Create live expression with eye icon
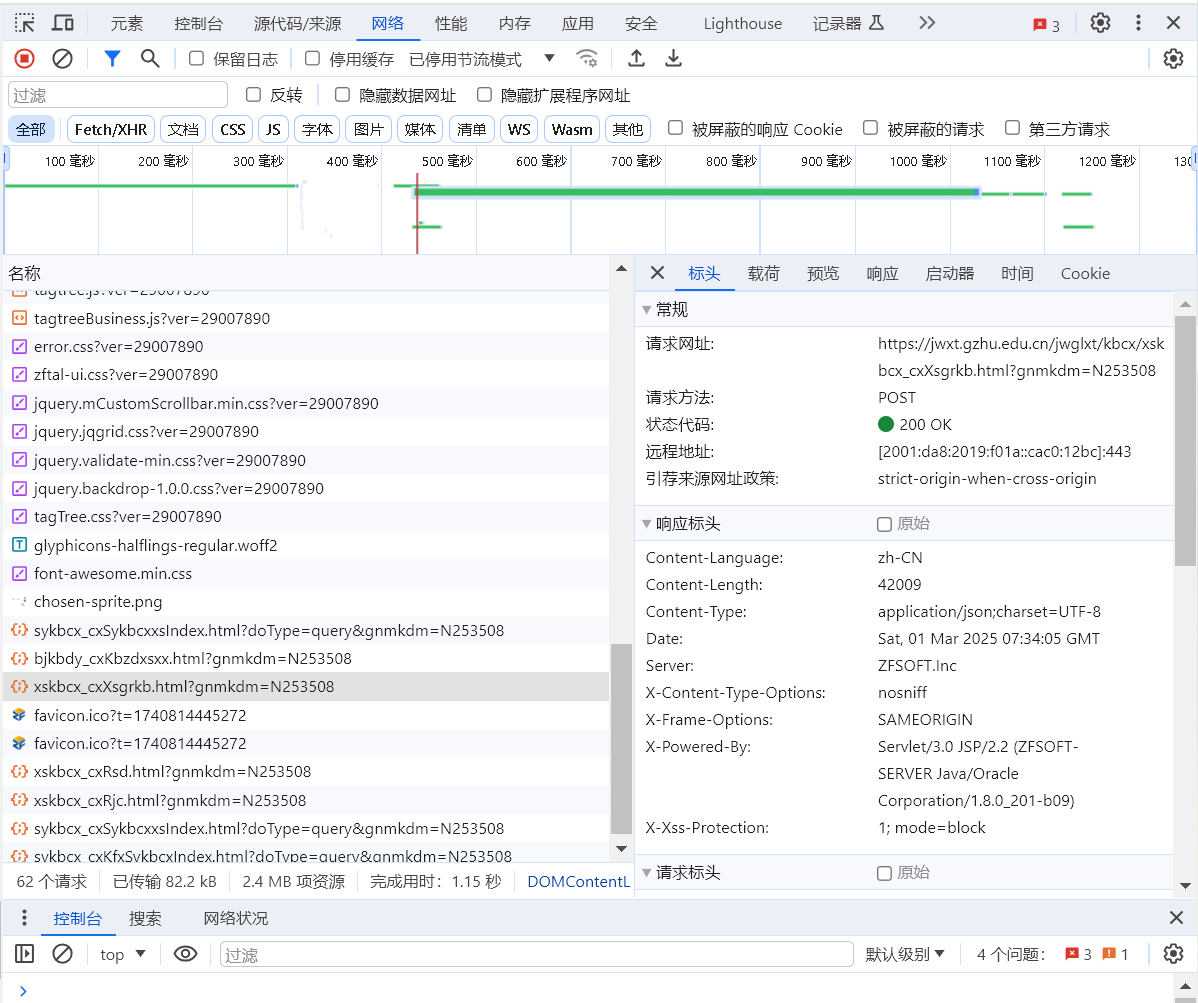 (x=185, y=954)
